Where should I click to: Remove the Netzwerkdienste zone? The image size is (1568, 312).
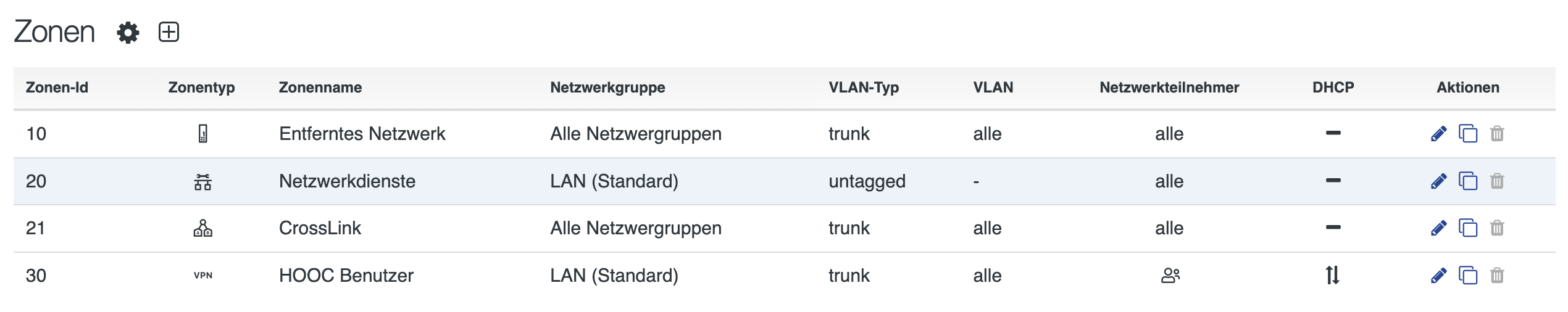1497,181
